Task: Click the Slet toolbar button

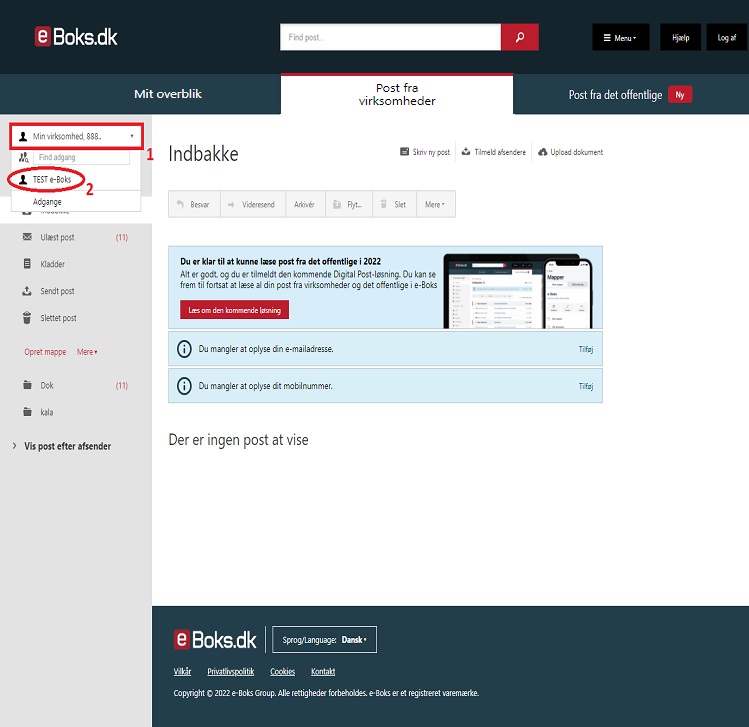Action: click(x=394, y=204)
